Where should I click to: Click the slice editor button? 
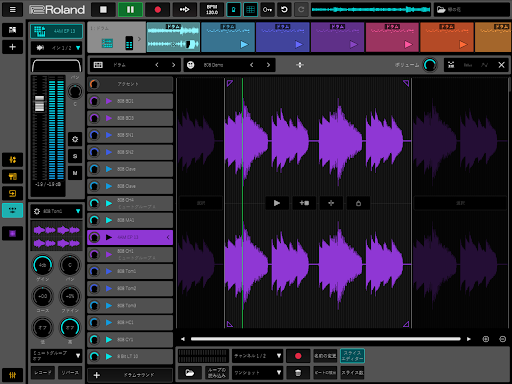(352, 356)
